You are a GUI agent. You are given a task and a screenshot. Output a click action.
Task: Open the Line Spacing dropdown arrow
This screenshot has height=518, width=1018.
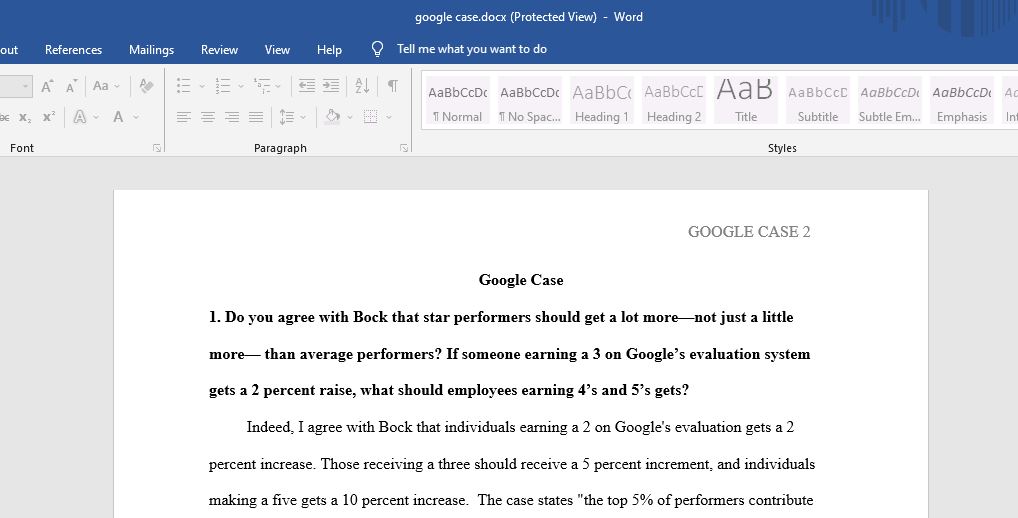click(x=303, y=117)
